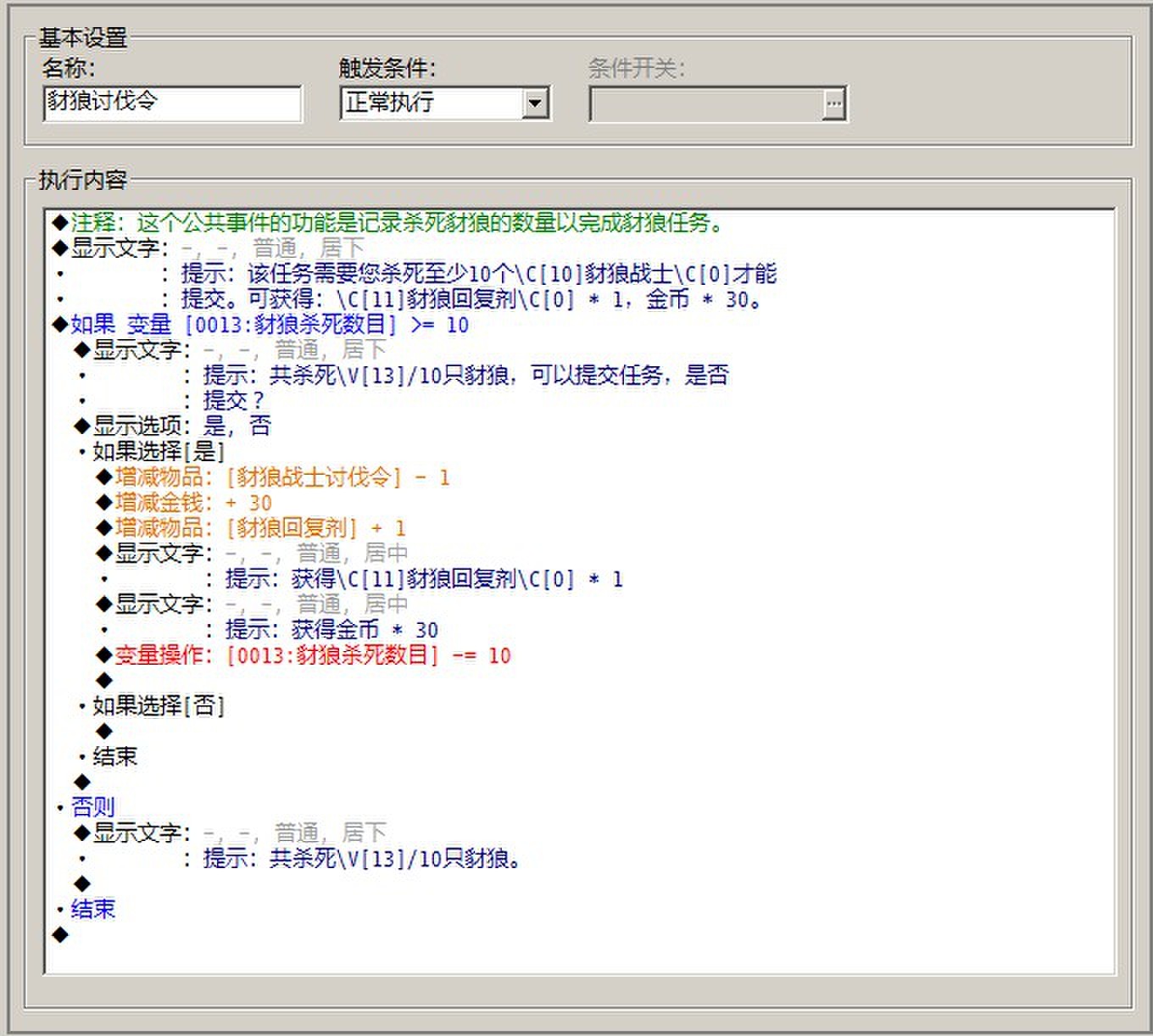The image size is (1153, 1036).
Task: Select the 显示文字 command directly below the 如果 变量 line
Action: coord(230,350)
